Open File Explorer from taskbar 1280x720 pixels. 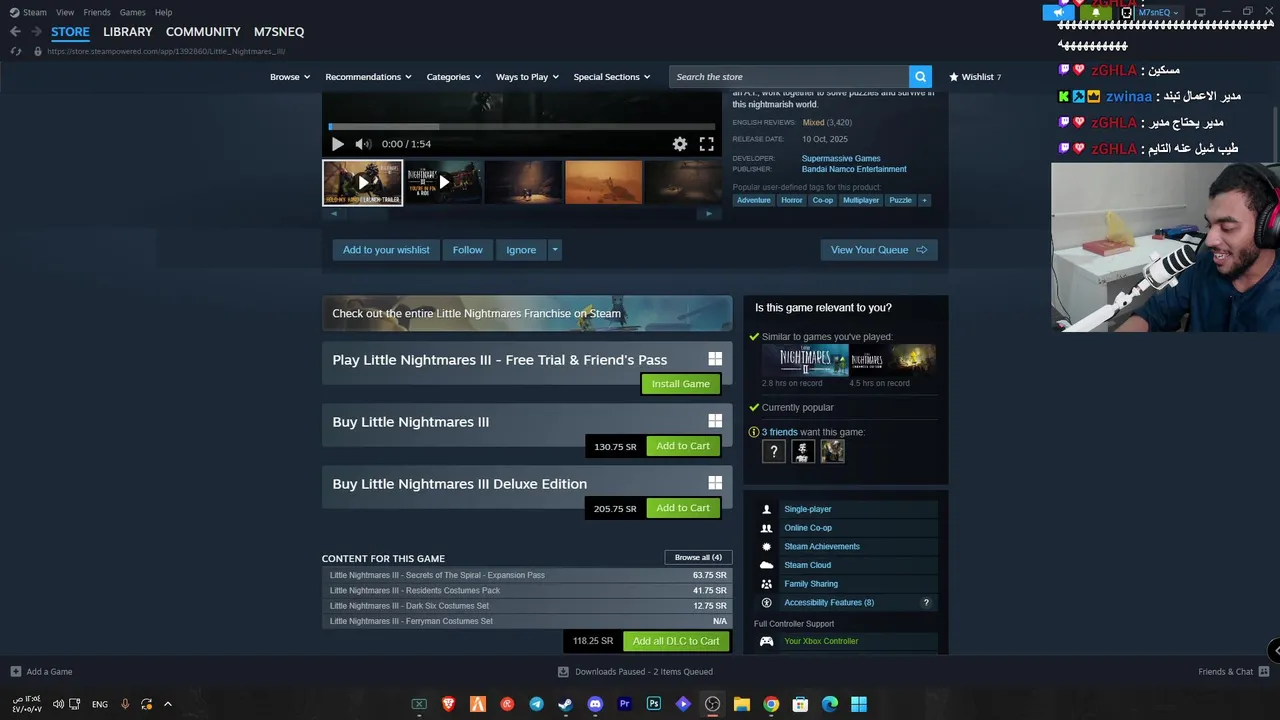(742, 704)
